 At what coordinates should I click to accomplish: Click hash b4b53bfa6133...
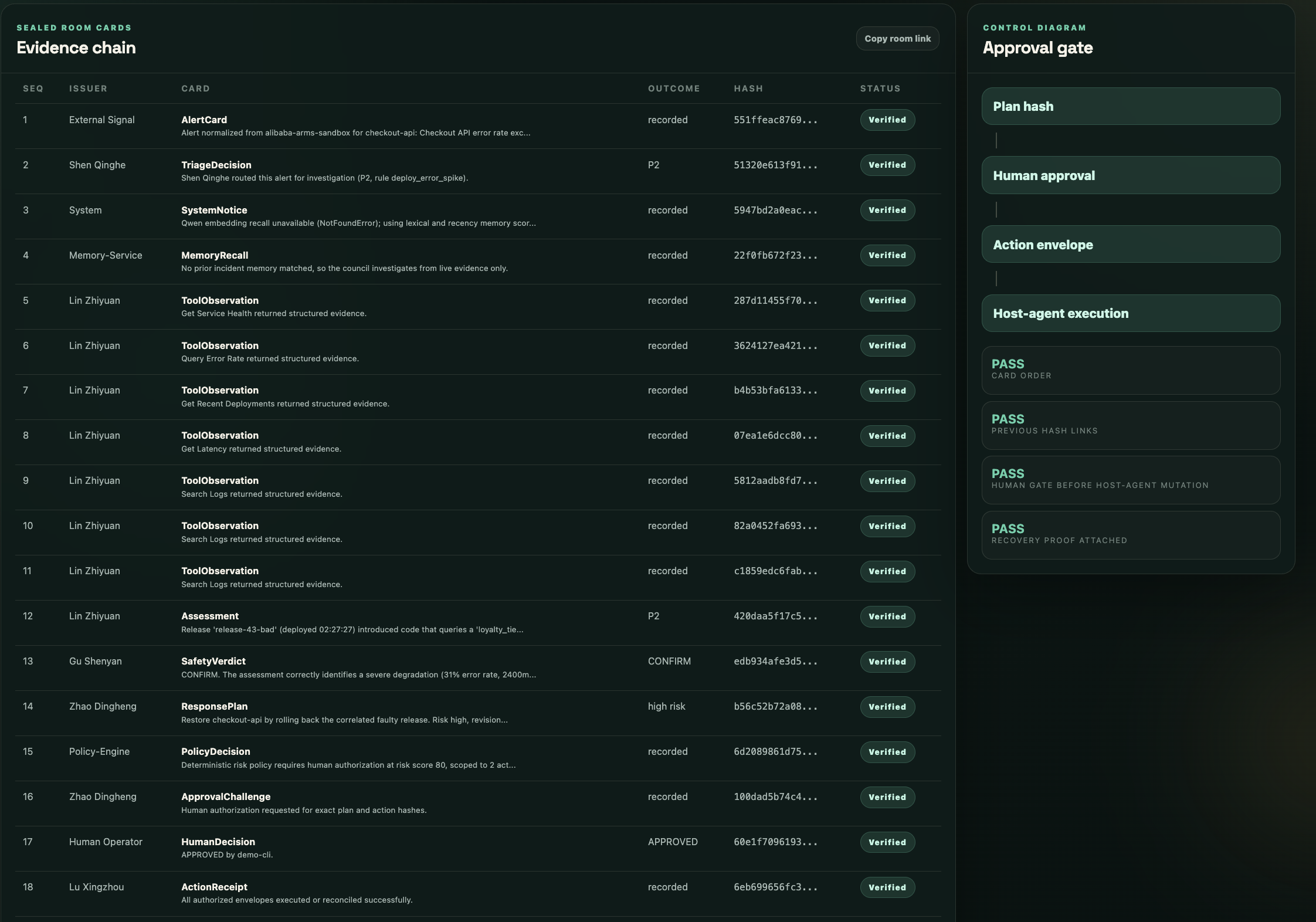coord(775,390)
